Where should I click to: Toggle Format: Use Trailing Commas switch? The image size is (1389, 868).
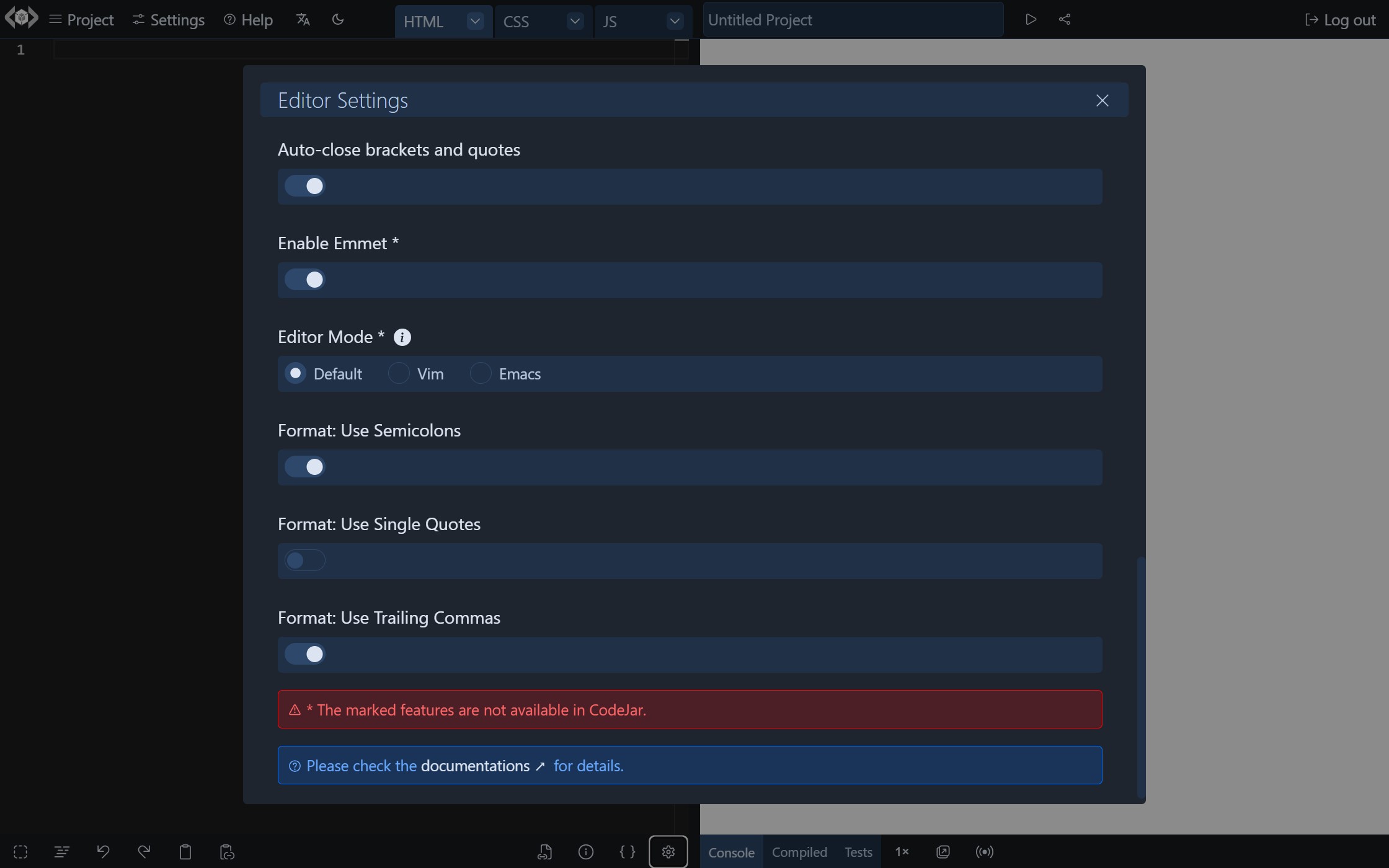tap(304, 654)
